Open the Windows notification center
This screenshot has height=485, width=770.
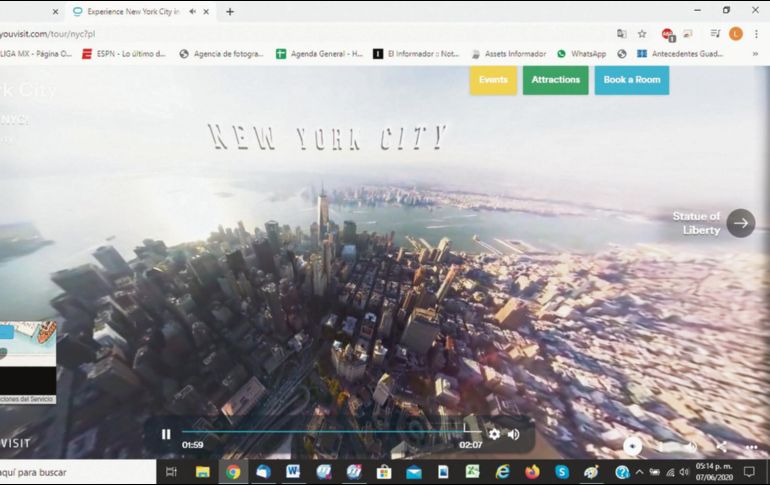click(x=749, y=472)
